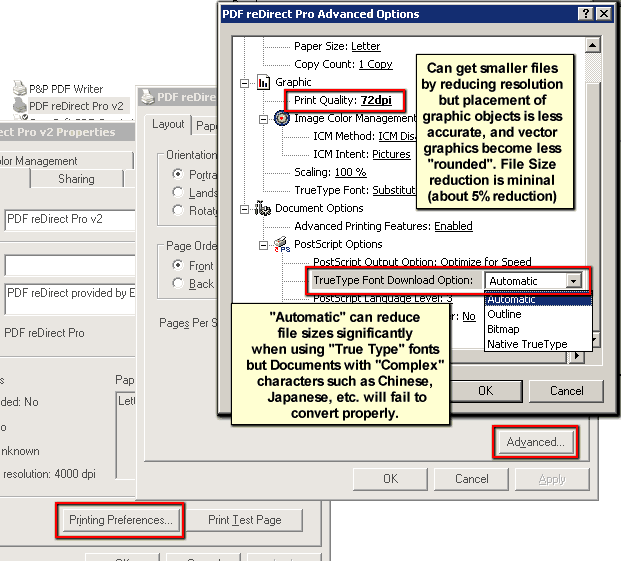Image resolution: width=621 pixels, height=561 pixels.
Task: Click the Paper Size Letter value
Action: 366,46
